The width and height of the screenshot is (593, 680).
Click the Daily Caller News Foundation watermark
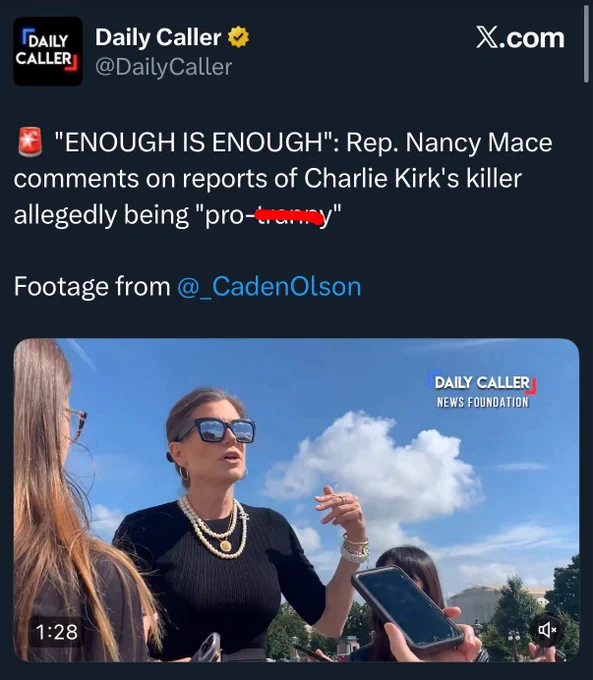tap(482, 389)
